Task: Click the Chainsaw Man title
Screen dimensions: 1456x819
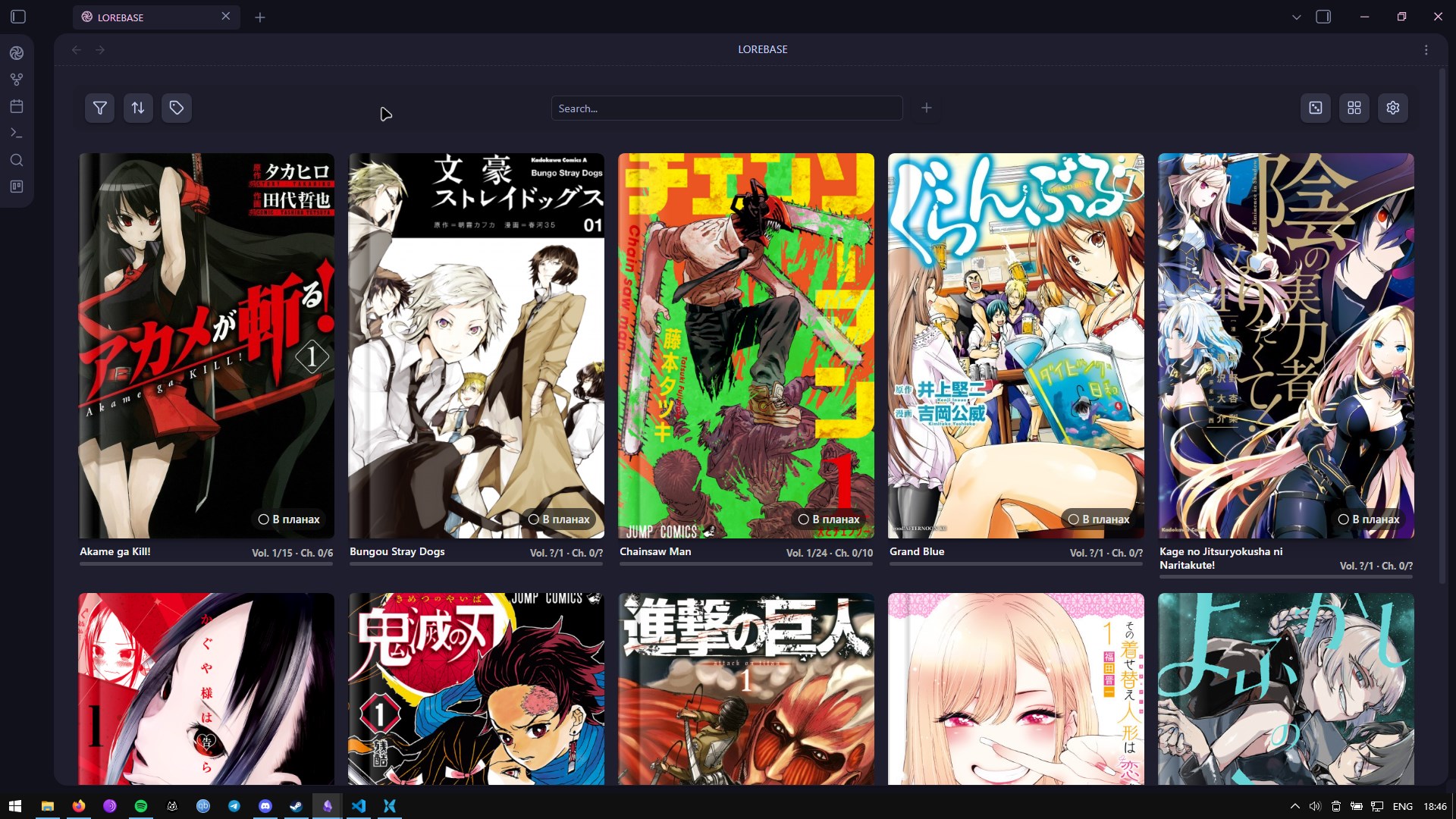Action: click(x=655, y=551)
